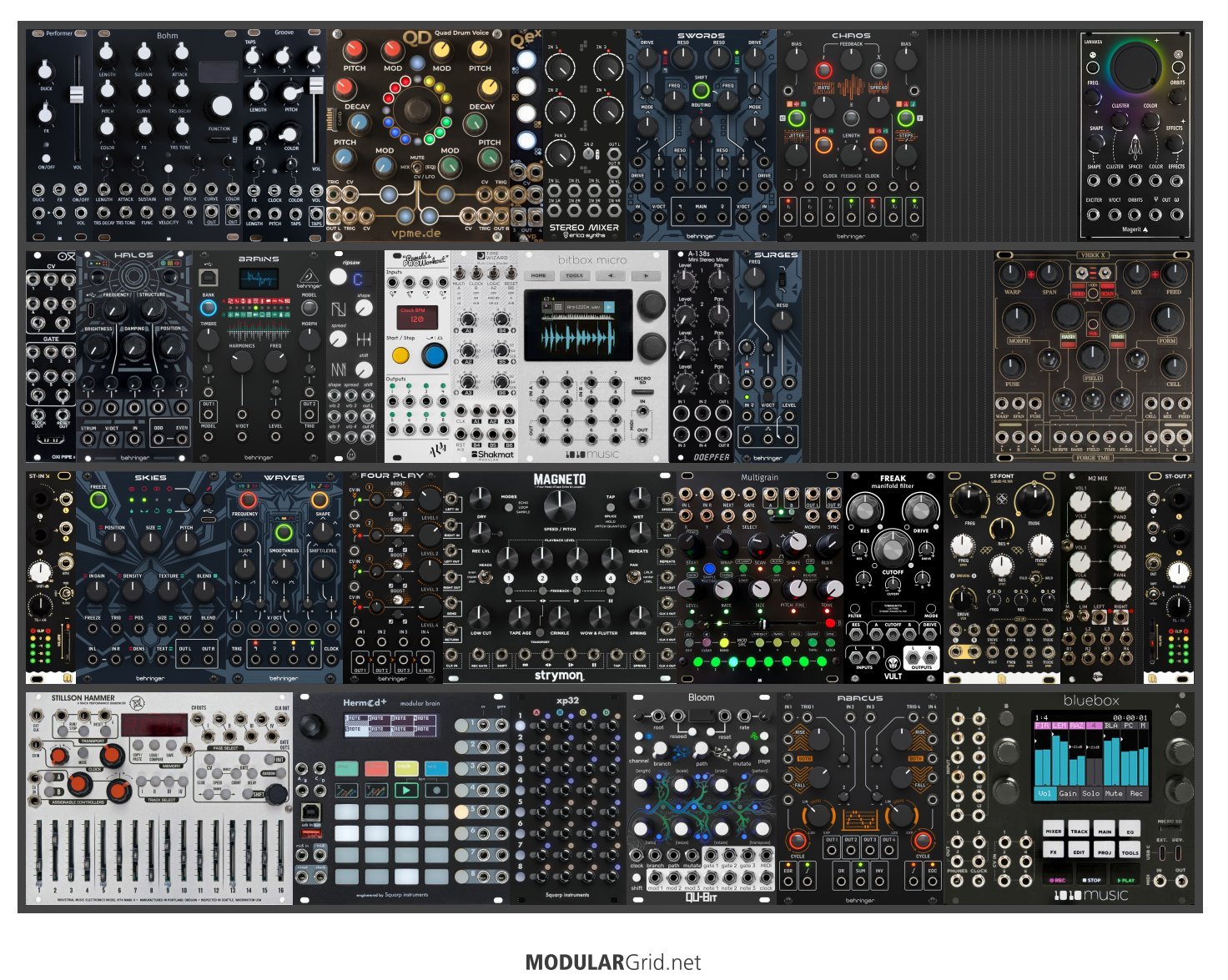
Task: Tap the play icon on the bitbox micro screen
Action: click(610, 307)
